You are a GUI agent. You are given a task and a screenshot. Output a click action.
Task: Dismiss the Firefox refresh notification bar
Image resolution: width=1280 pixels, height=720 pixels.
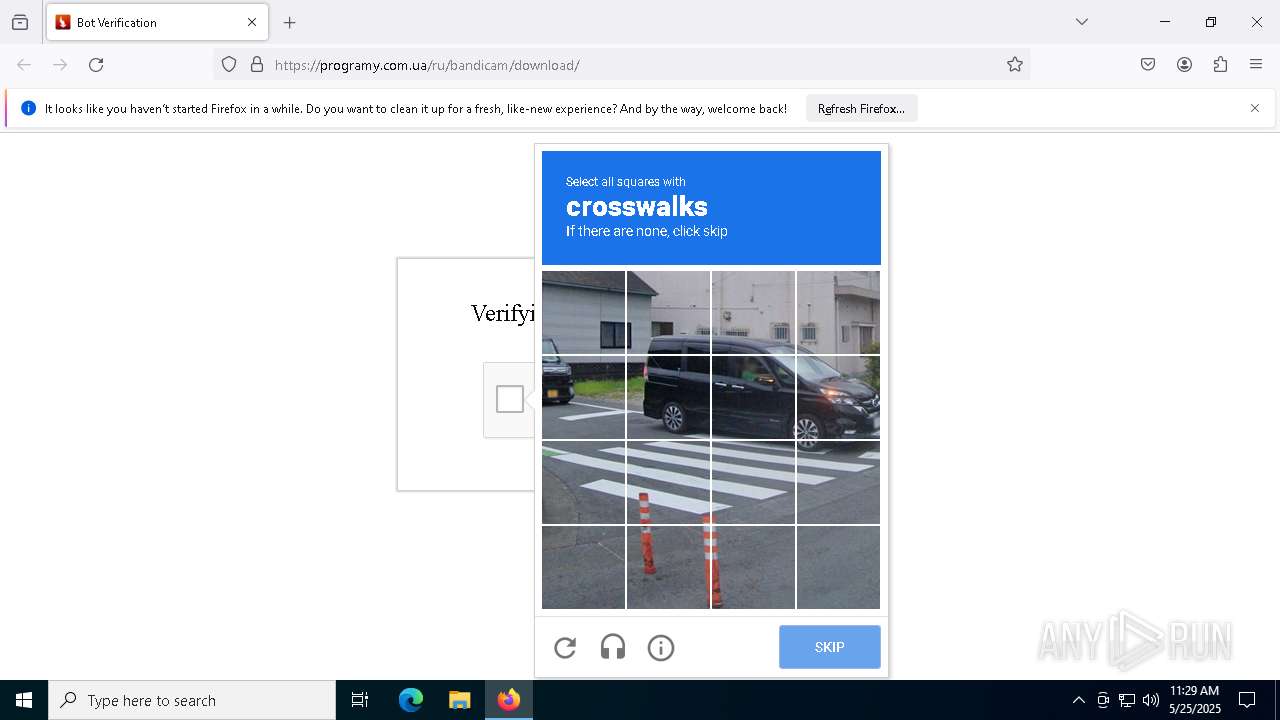[x=1255, y=108]
